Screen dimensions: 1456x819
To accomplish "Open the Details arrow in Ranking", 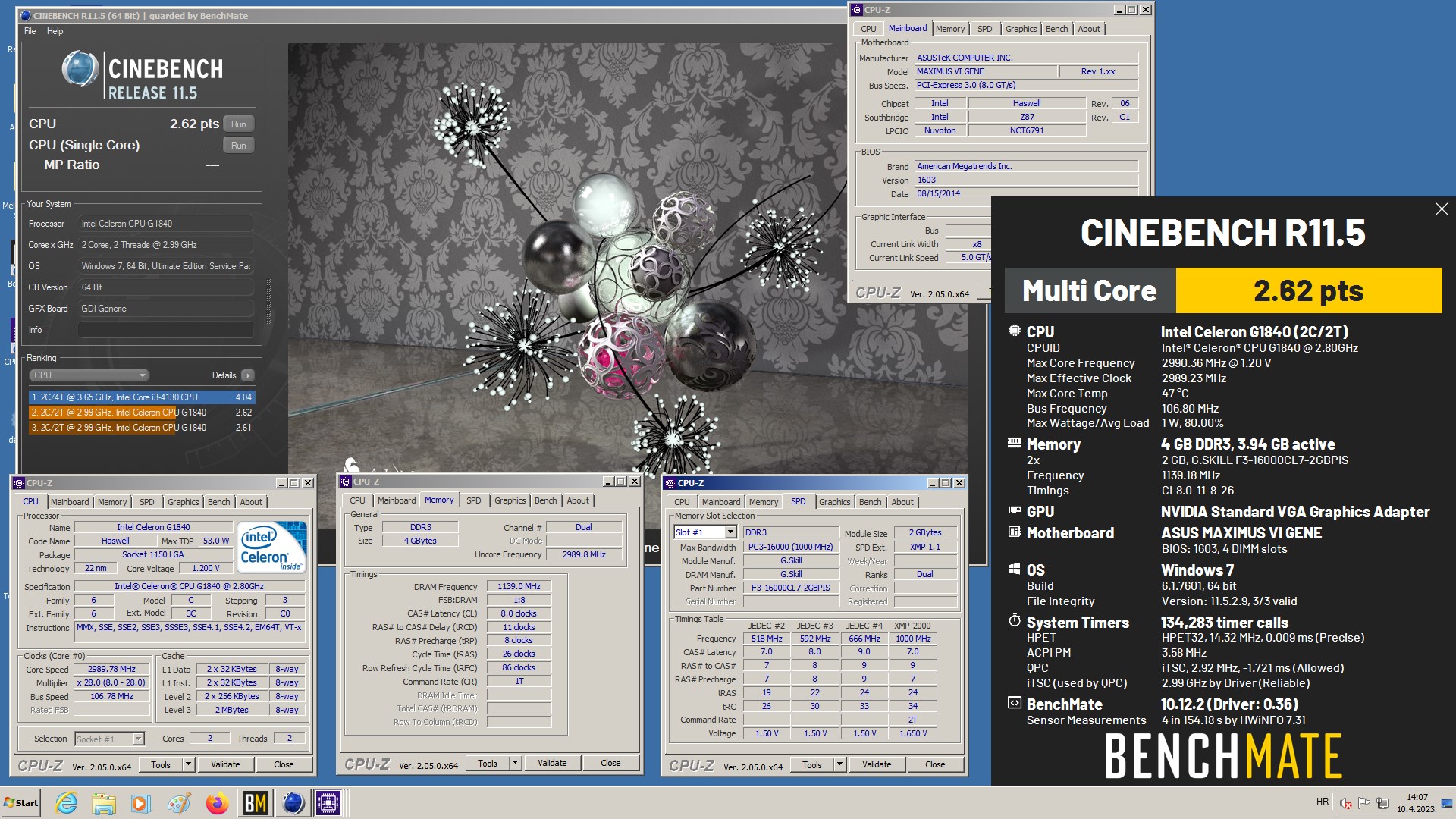I will tap(248, 375).
